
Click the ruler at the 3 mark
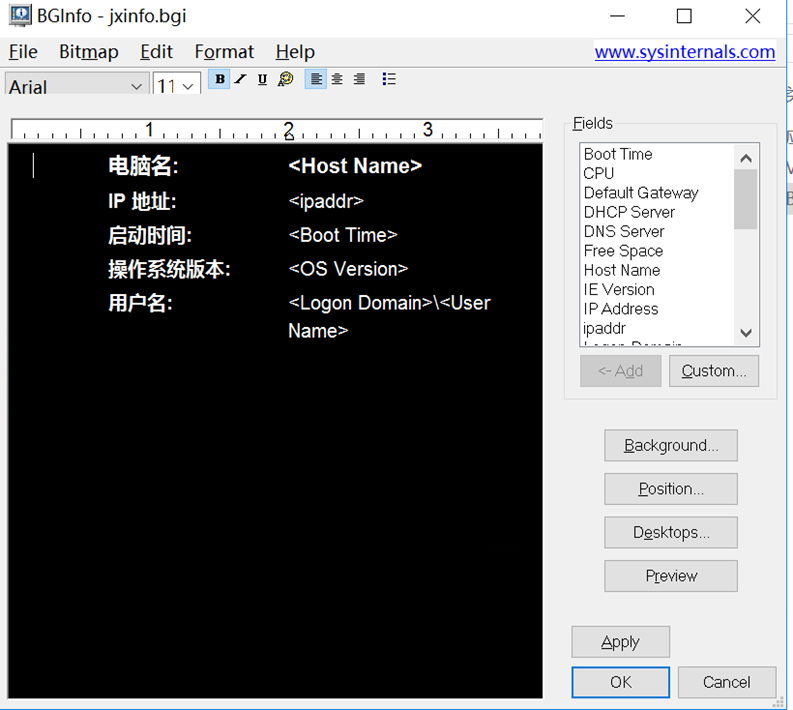[x=428, y=129]
